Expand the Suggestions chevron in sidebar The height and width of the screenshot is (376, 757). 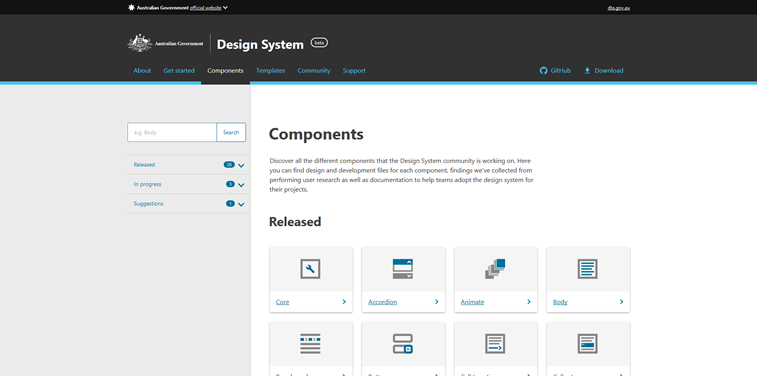(241, 205)
